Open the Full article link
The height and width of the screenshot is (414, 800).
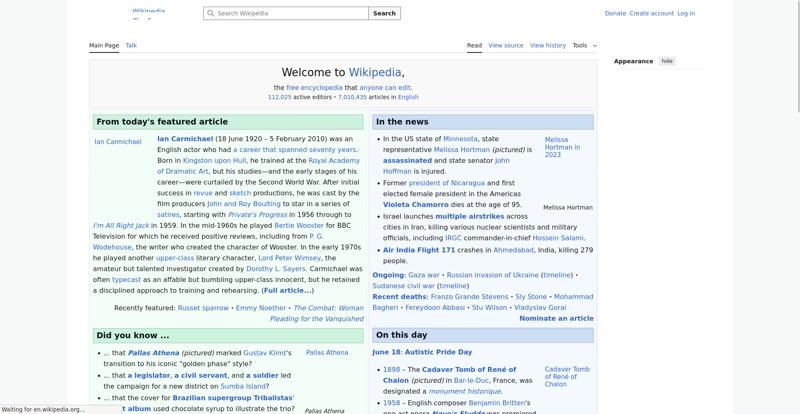(x=287, y=290)
